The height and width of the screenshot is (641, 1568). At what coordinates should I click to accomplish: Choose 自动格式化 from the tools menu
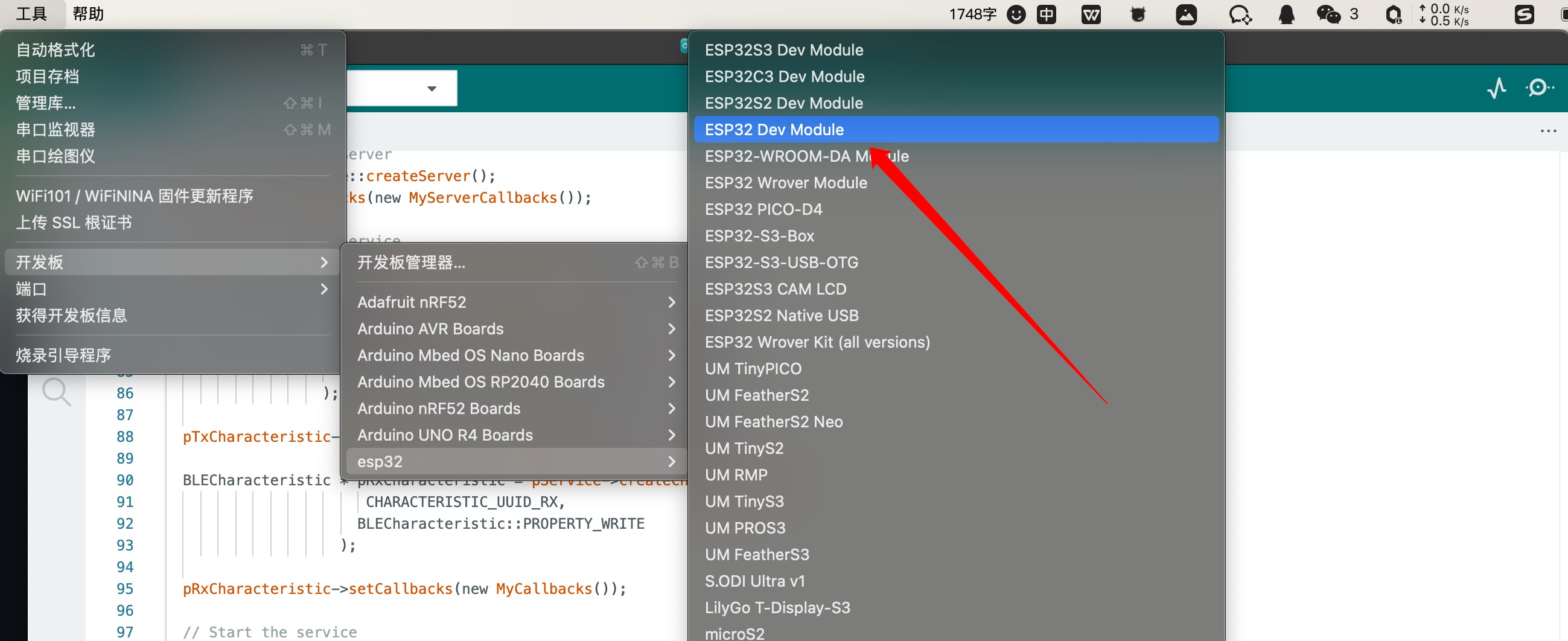tap(172, 50)
